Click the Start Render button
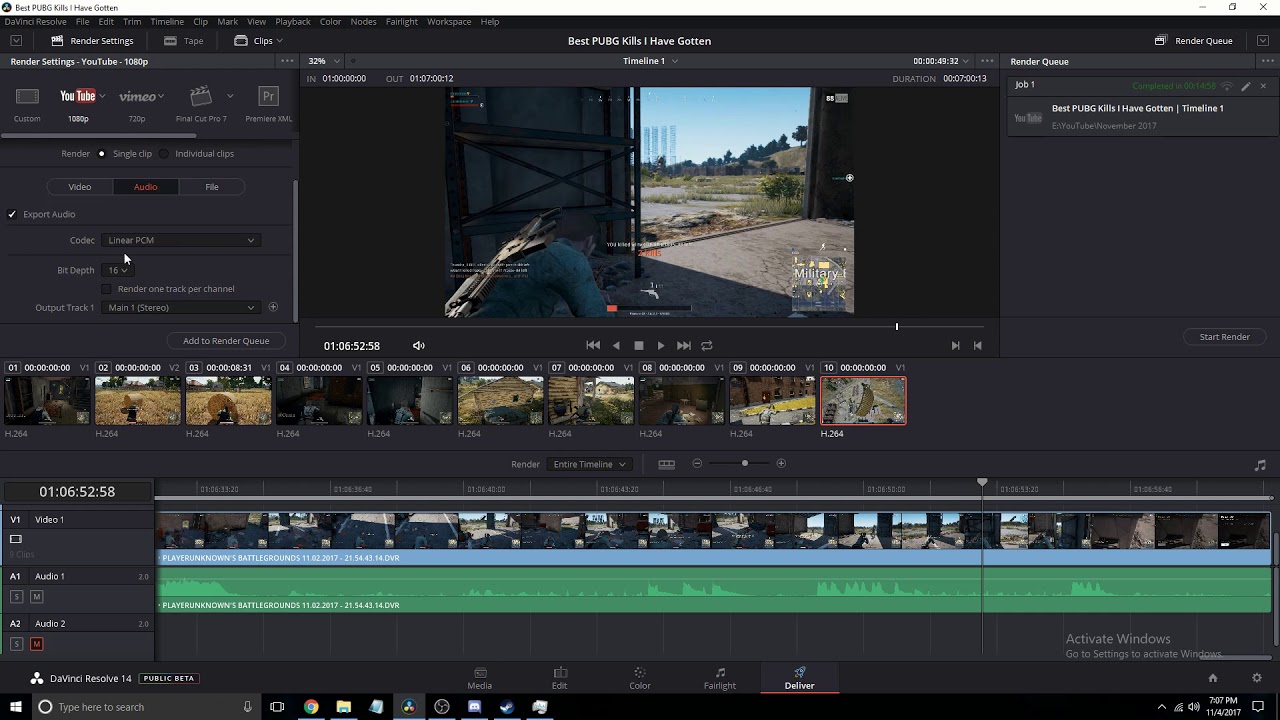 [x=1224, y=337]
